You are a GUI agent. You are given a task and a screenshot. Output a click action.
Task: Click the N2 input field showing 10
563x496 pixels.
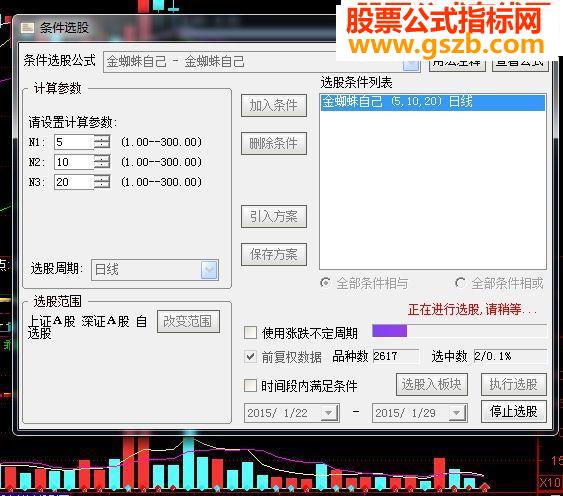tap(74, 162)
